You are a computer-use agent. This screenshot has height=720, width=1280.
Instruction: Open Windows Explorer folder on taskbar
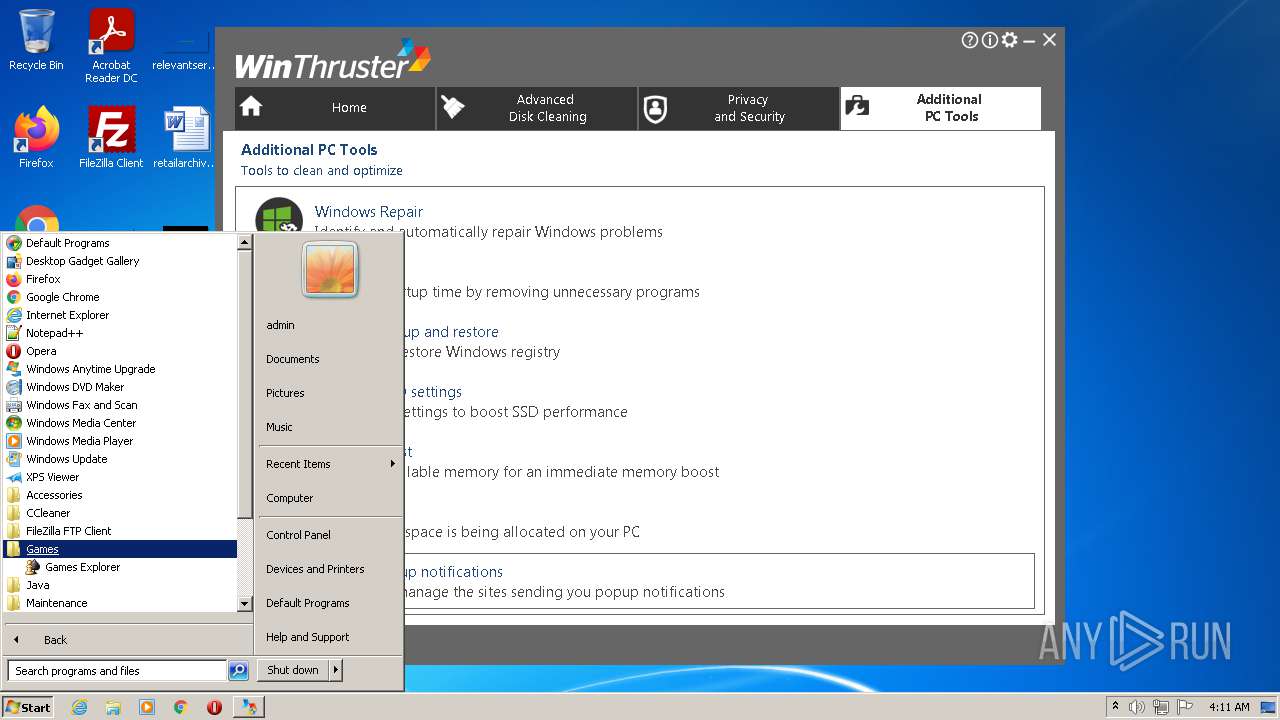point(113,707)
